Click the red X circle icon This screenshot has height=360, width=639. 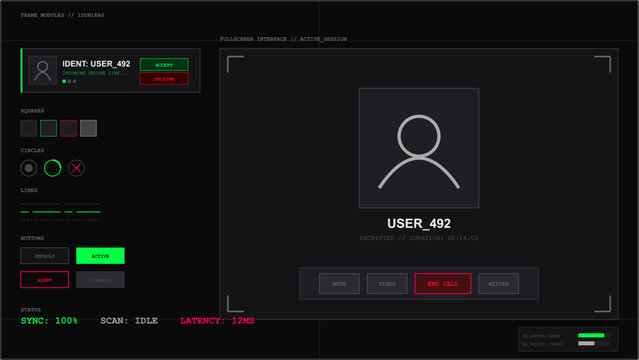[76, 168]
